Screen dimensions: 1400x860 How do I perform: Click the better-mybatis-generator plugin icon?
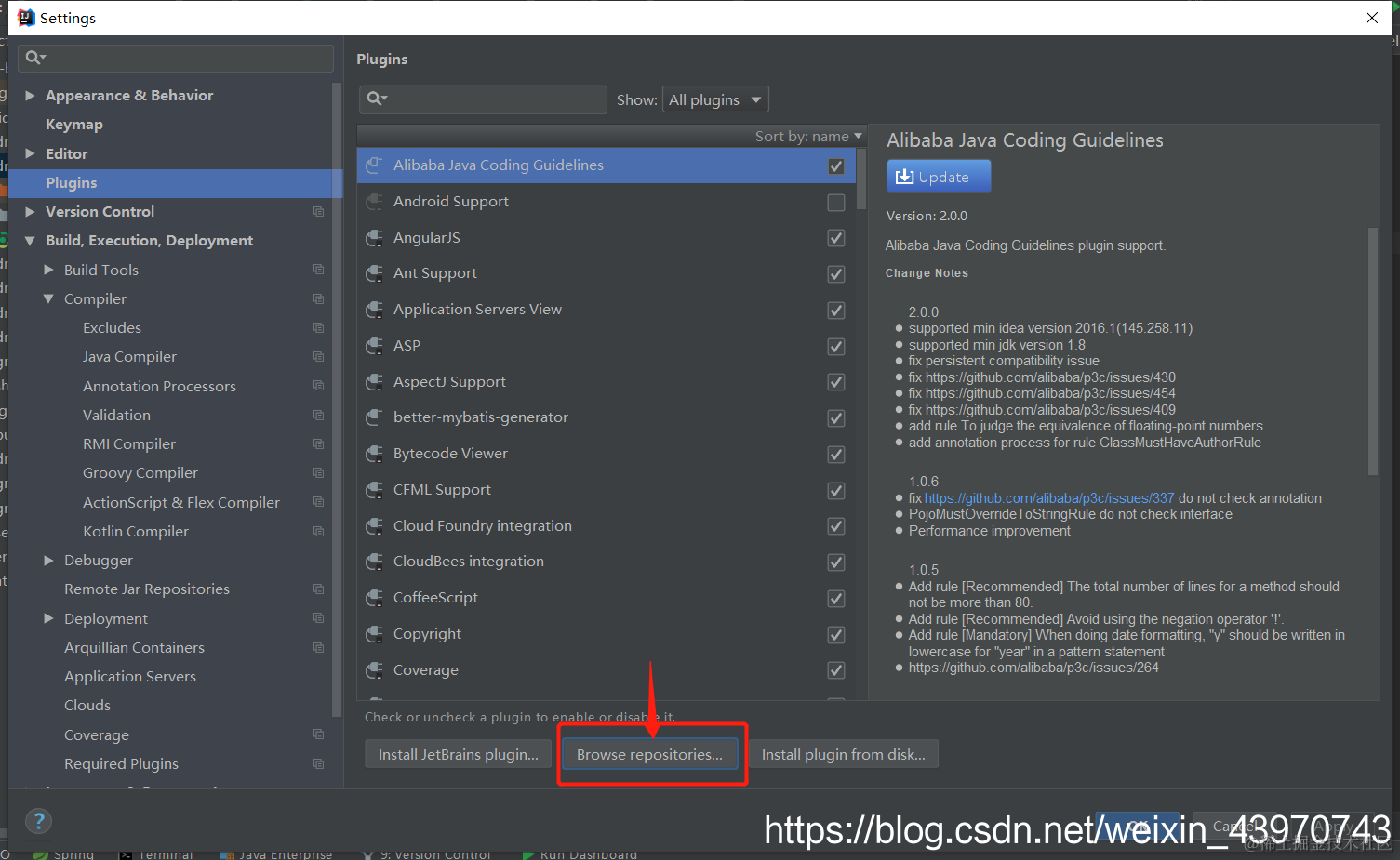click(374, 417)
